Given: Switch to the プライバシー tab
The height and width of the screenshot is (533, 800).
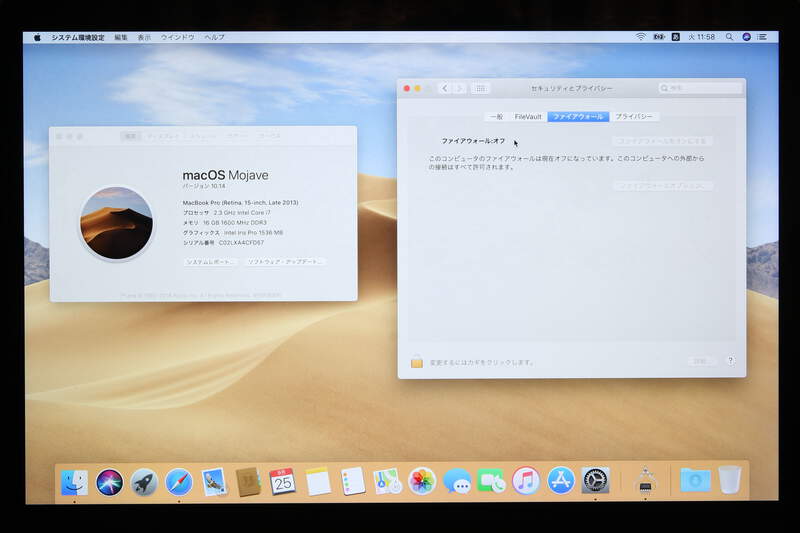Looking at the screenshot, I should (634, 117).
